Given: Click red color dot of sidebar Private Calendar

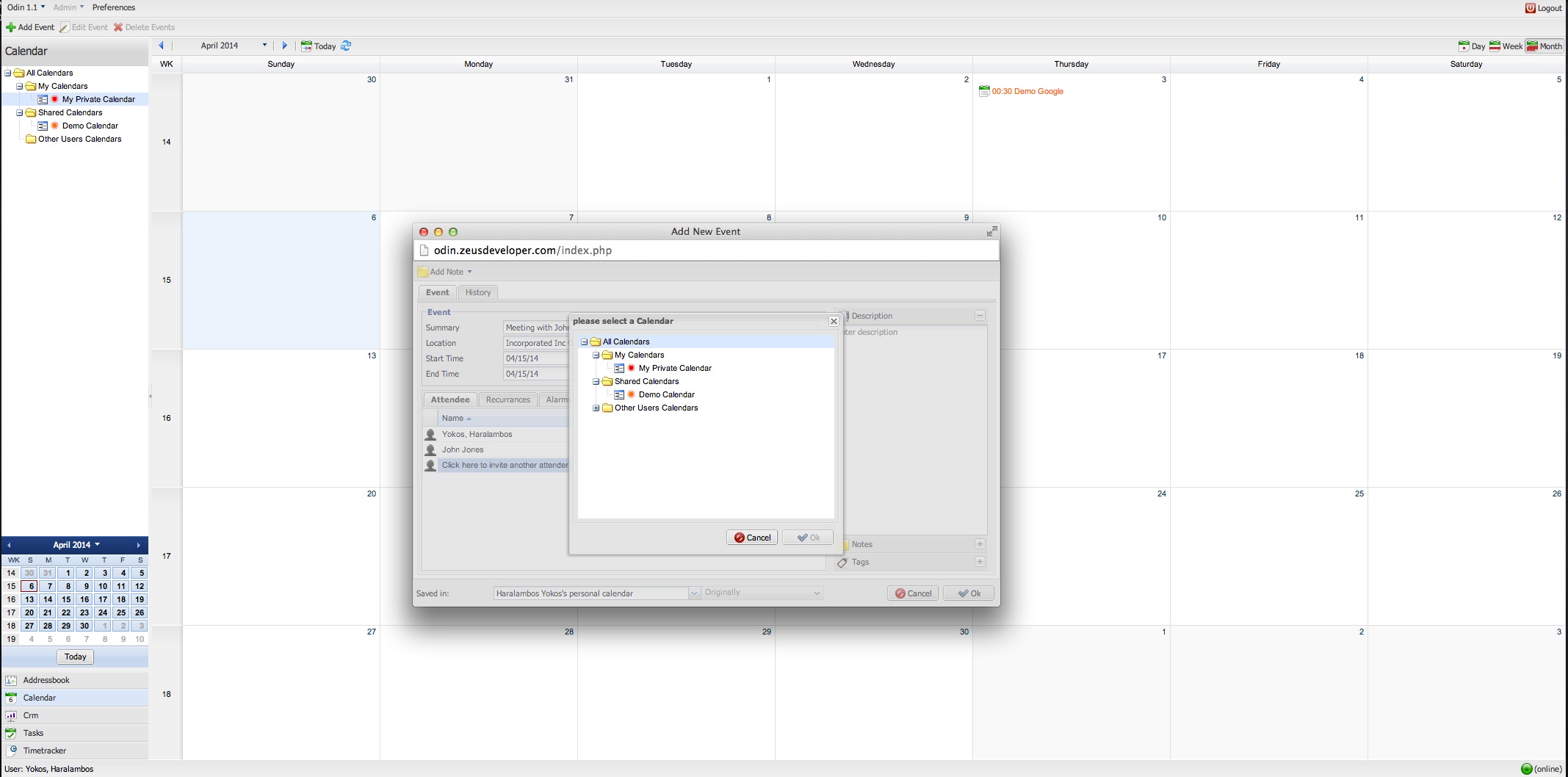Looking at the screenshot, I should [x=54, y=99].
